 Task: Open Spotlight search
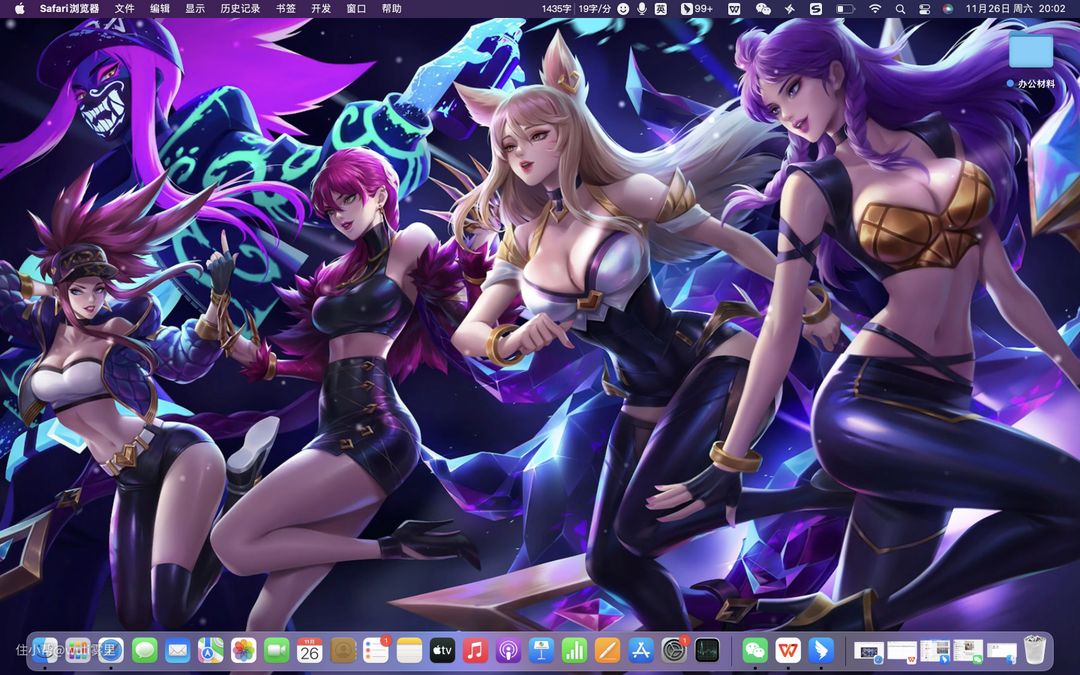click(900, 8)
